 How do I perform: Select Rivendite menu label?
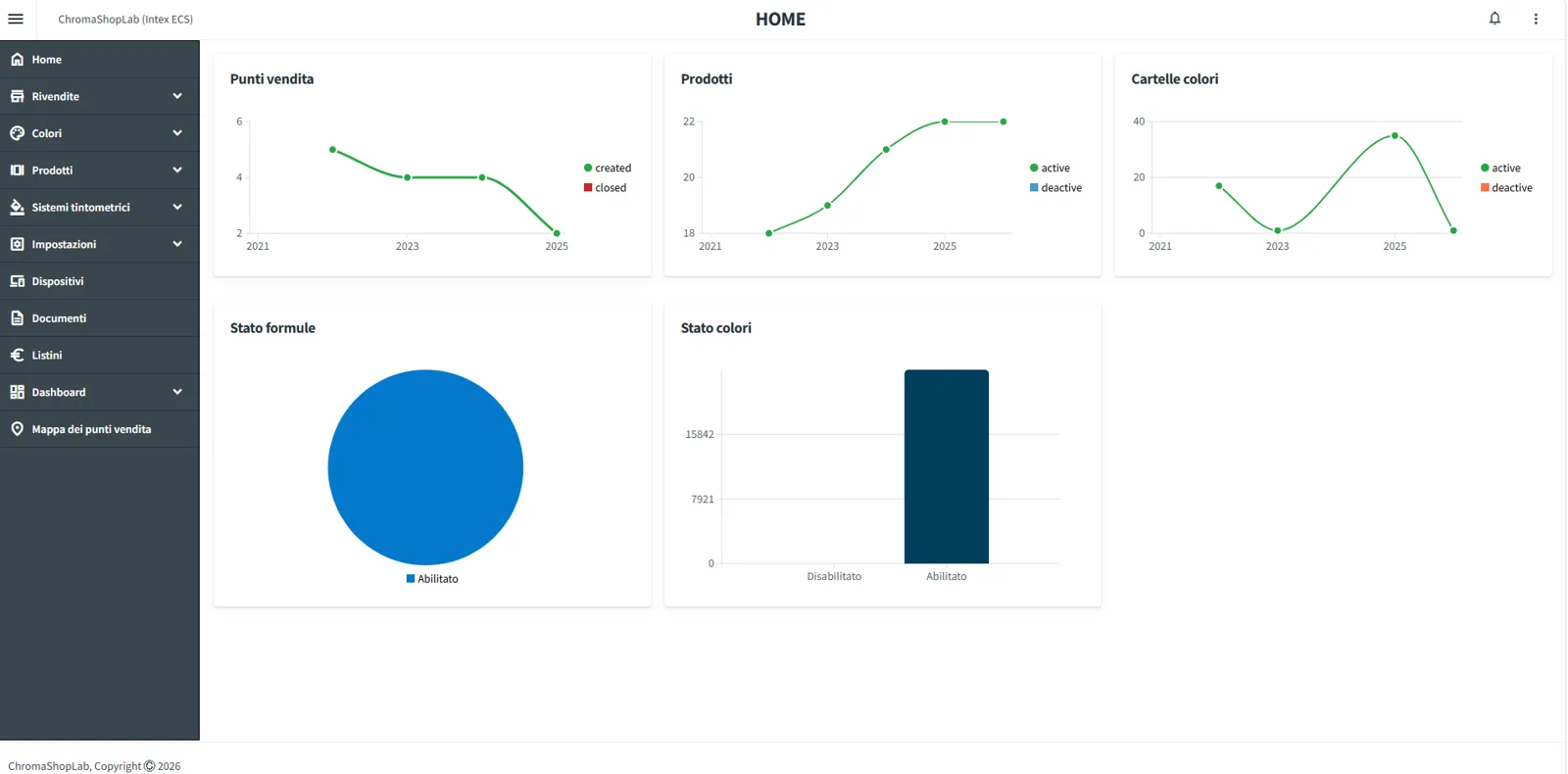(55, 97)
